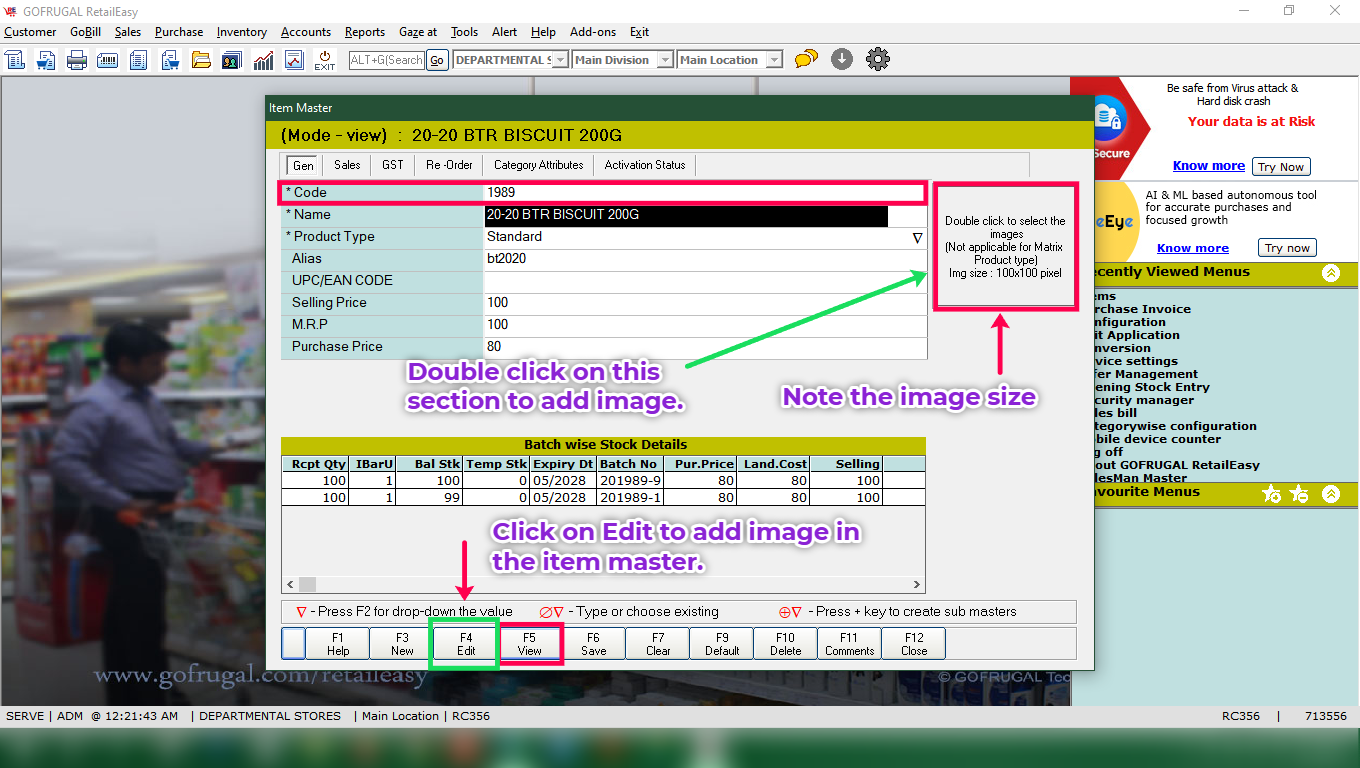
Task: Expand the Product Type dropdown arrow
Action: click(x=917, y=238)
